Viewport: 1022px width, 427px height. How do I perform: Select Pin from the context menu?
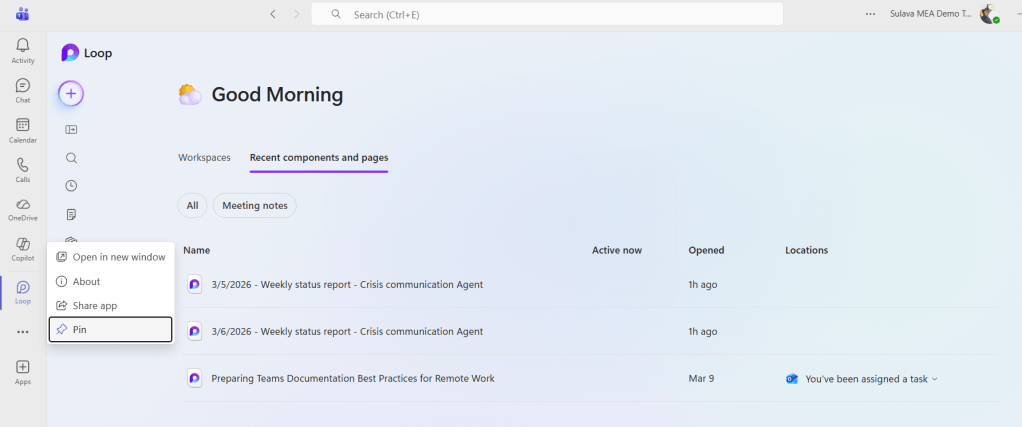pos(110,329)
